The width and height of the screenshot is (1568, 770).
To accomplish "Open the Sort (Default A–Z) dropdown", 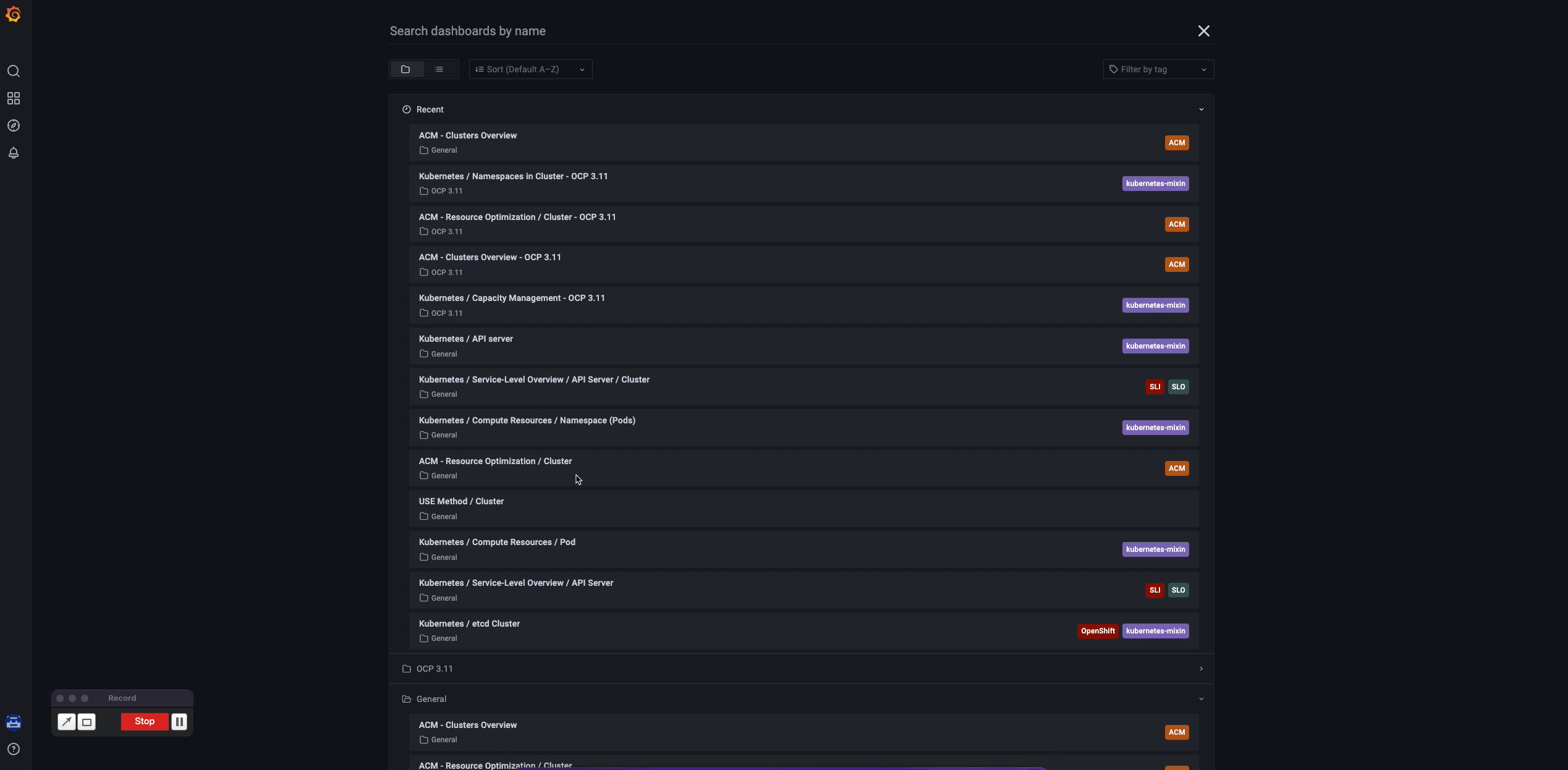I will 530,69.
